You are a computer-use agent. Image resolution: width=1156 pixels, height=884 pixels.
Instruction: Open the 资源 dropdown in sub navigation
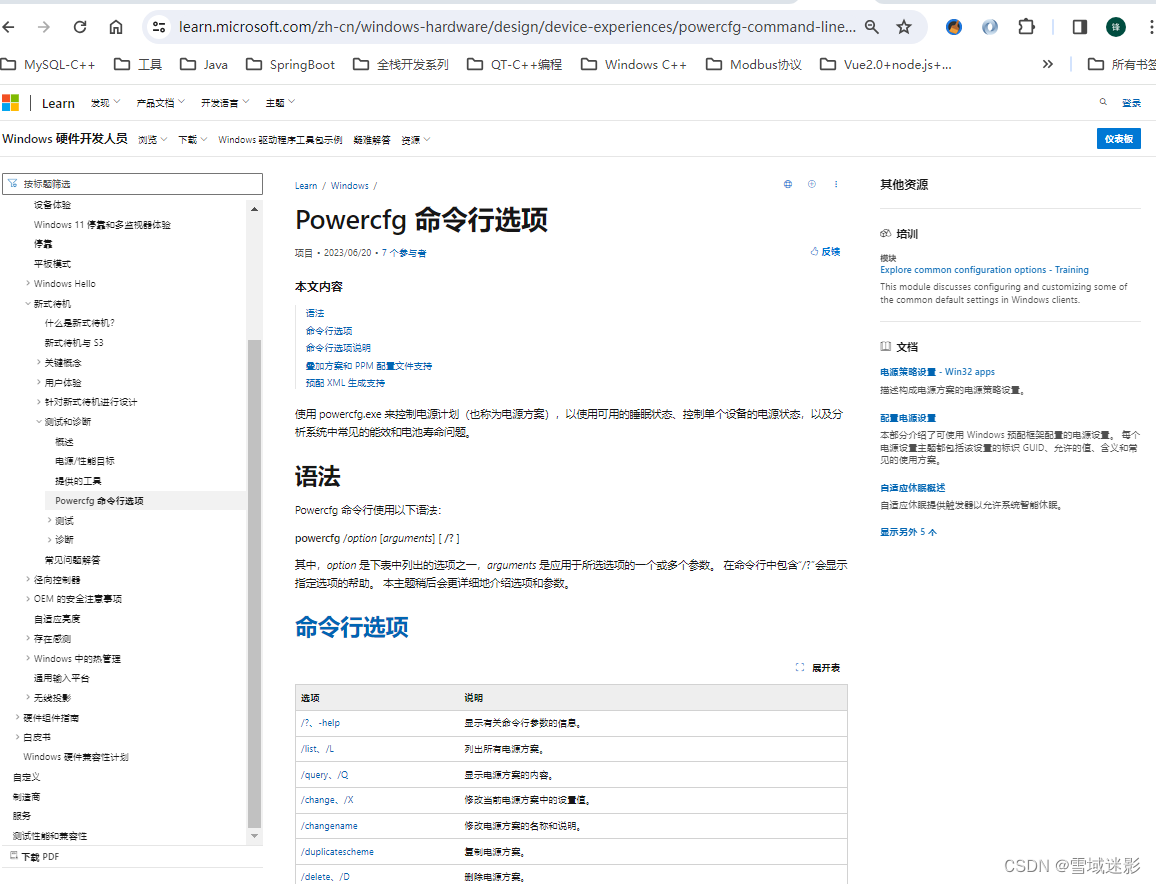coord(416,139)
